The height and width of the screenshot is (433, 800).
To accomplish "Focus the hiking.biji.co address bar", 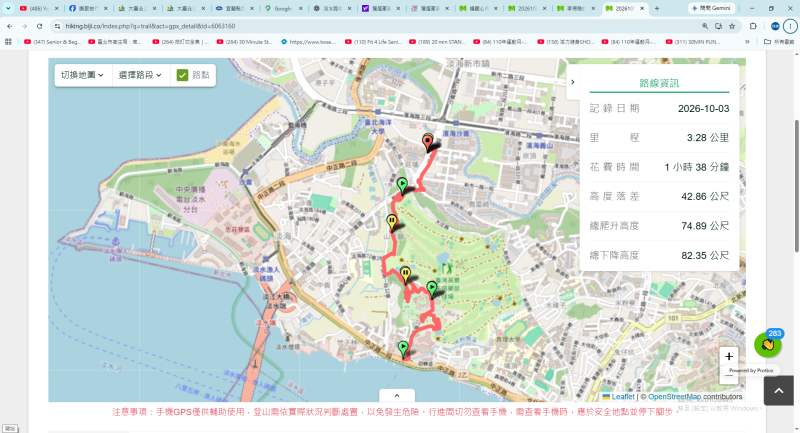I will coord(378,26).
